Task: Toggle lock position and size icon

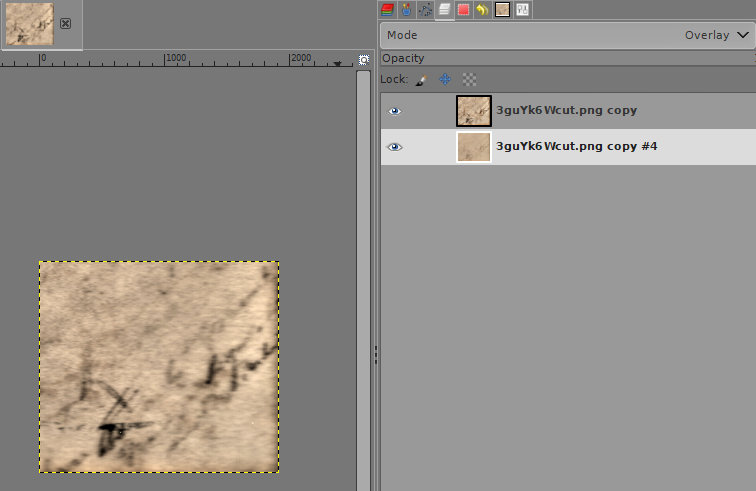Action: point(445,79)
